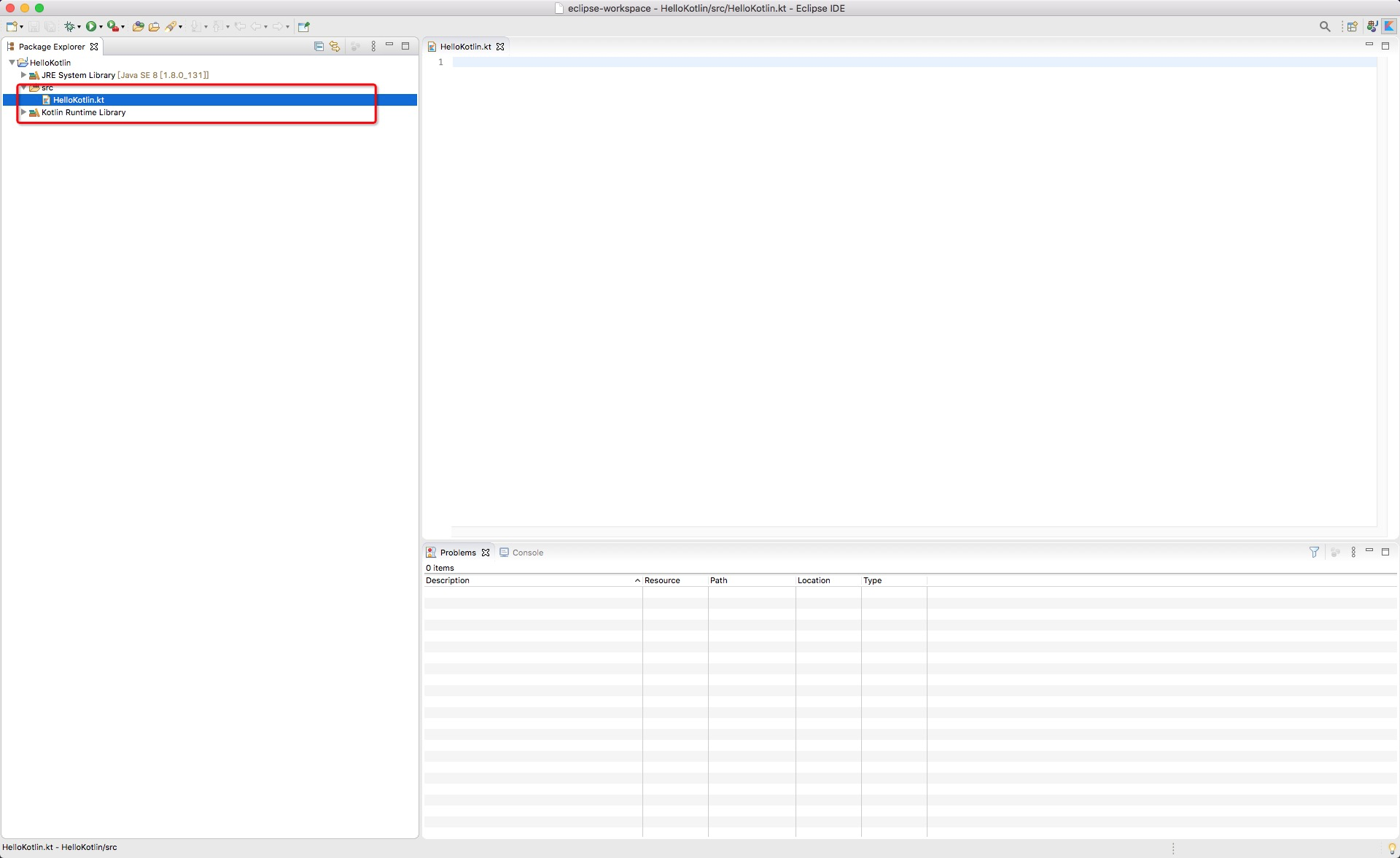Switch to the Java perspective icon

1372,26
